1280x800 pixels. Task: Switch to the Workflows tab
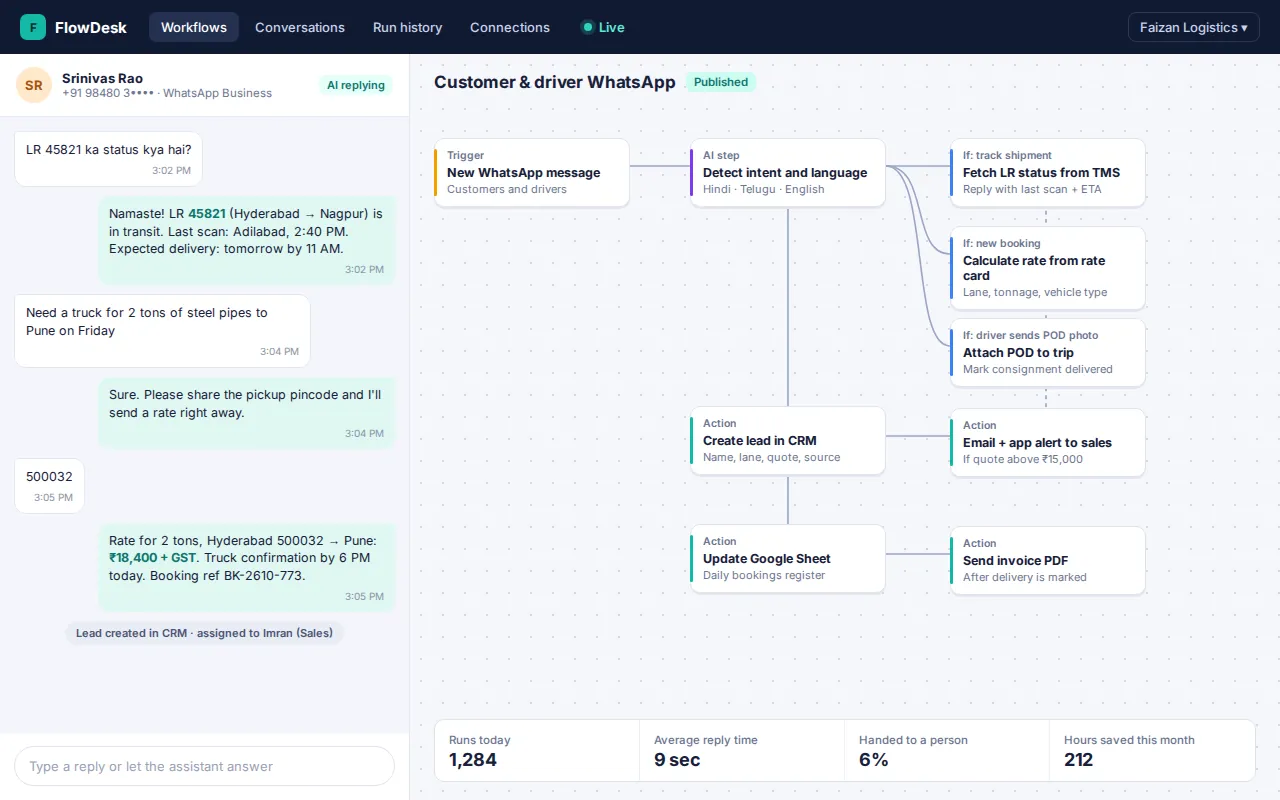[x=194, y=27]
